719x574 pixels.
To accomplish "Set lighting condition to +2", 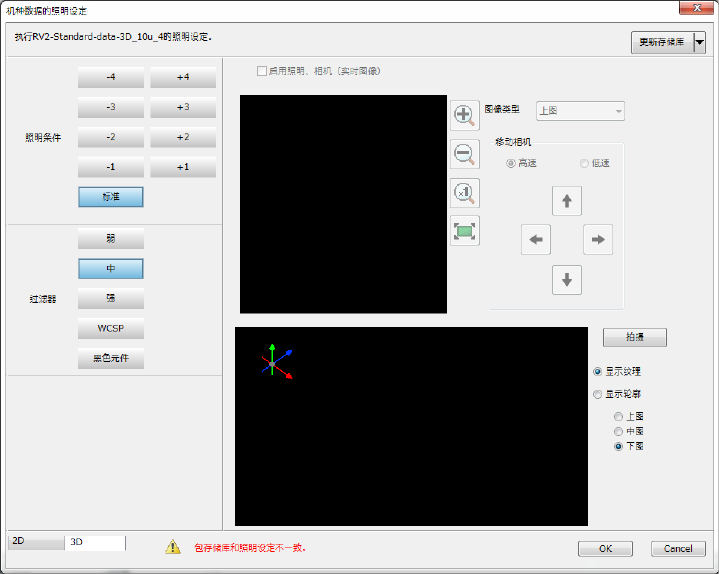I will [x=183, y=137].
